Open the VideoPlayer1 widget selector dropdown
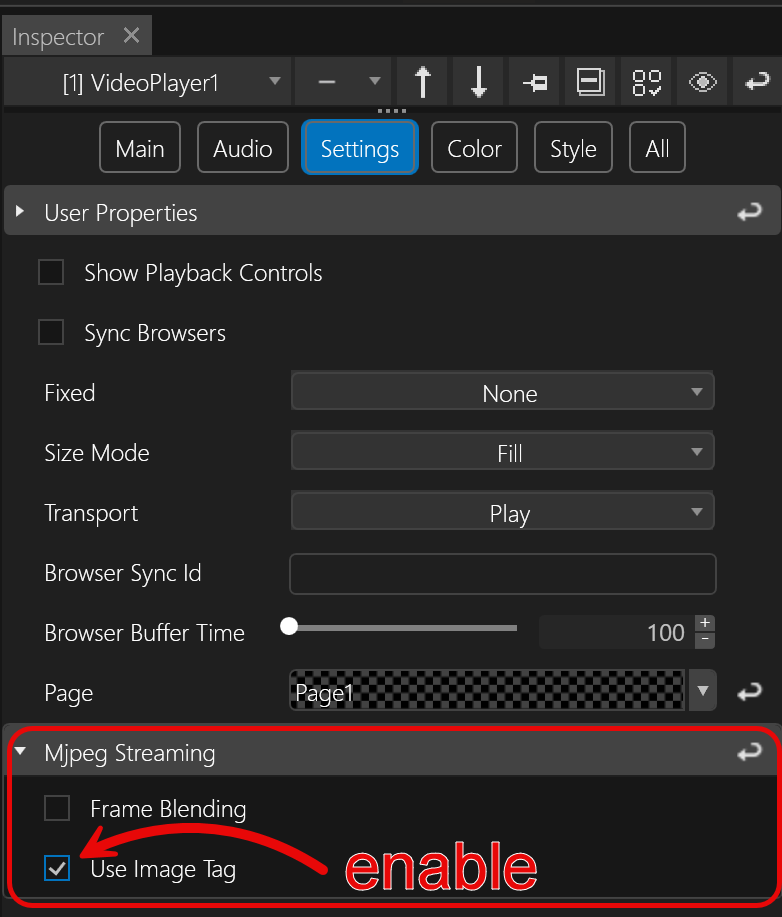The height and width of the screenshot is (917, 782). click(x=147, y=82)
